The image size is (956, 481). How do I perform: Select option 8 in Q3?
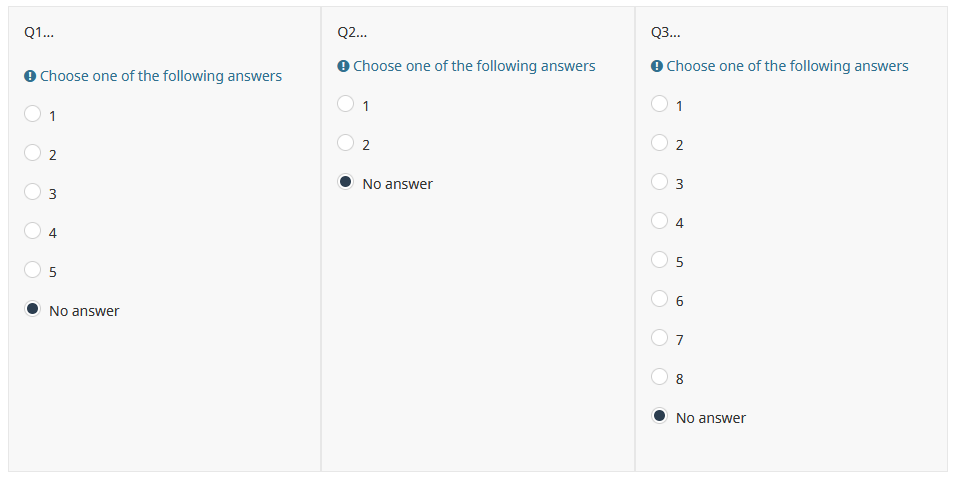[660, 377]
